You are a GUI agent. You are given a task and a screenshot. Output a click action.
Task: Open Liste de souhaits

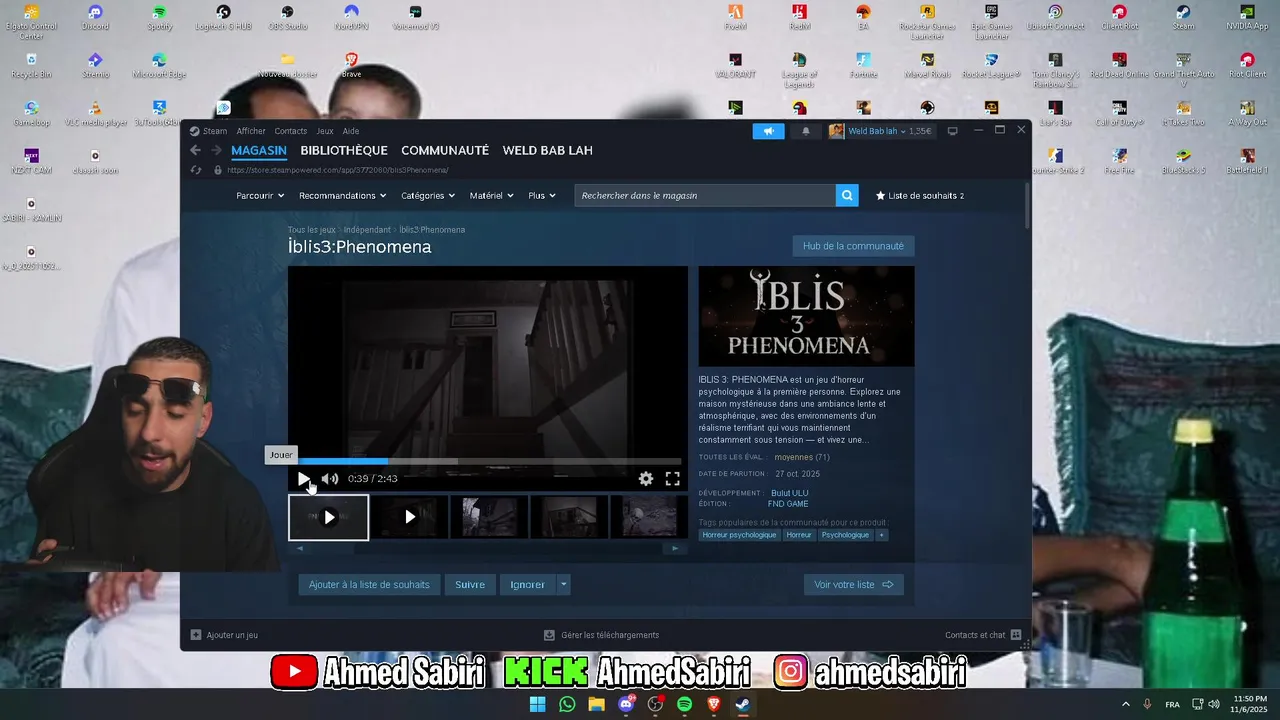click(x=920, y=196)
